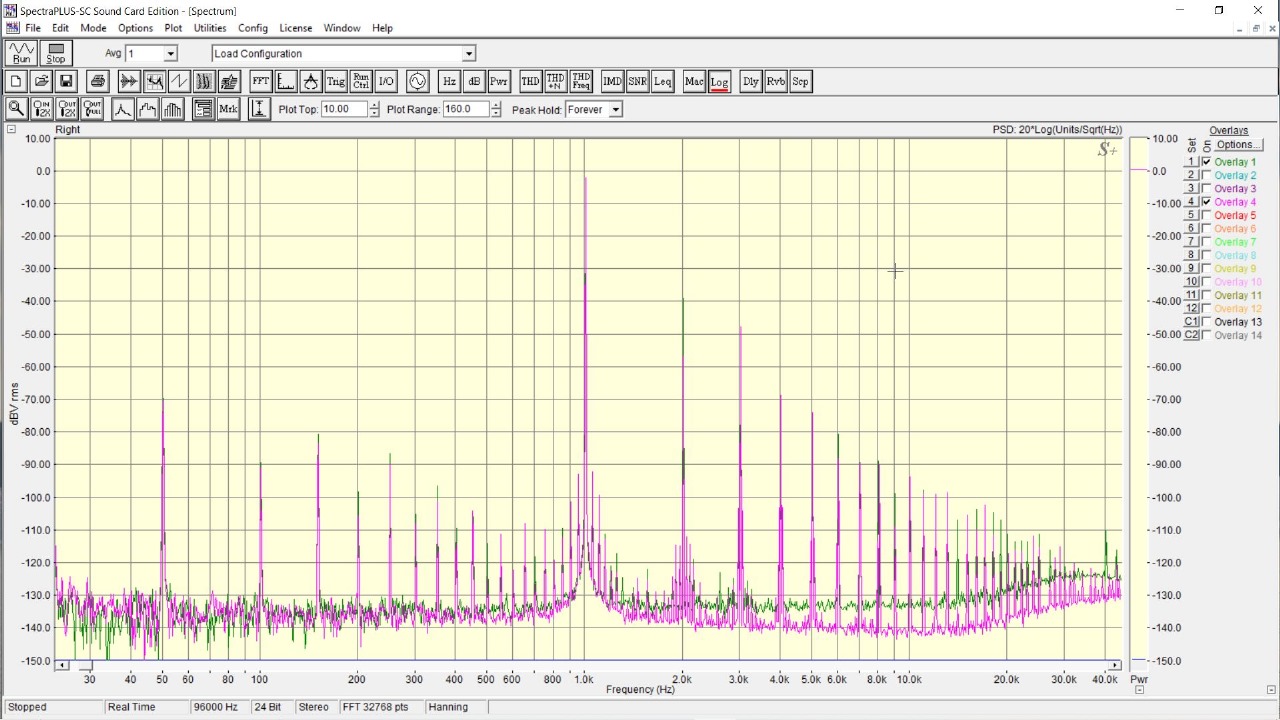Open the Utilities menu
1280x720 pixels.
(x=210, y=28)
